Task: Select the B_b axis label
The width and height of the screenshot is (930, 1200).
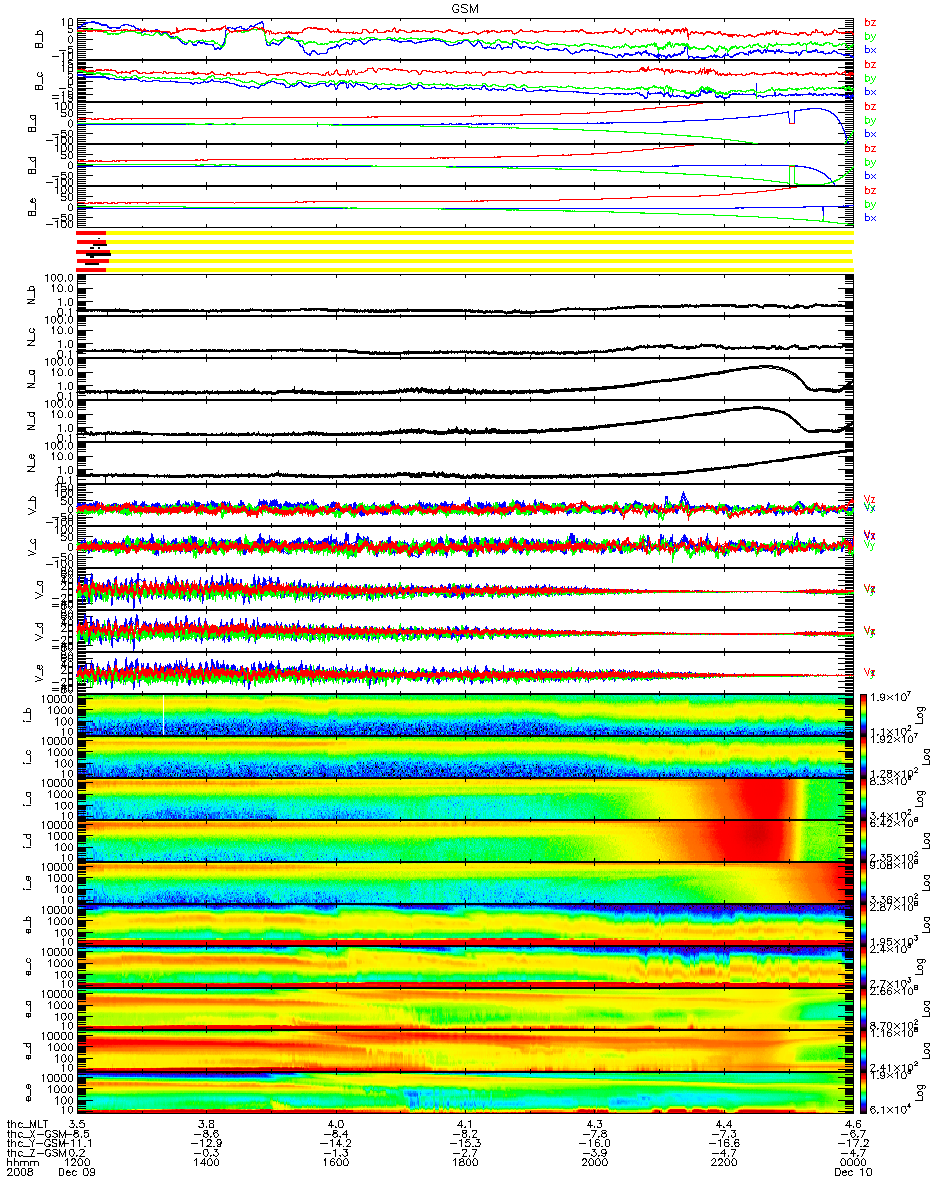Action: [40, 39]
